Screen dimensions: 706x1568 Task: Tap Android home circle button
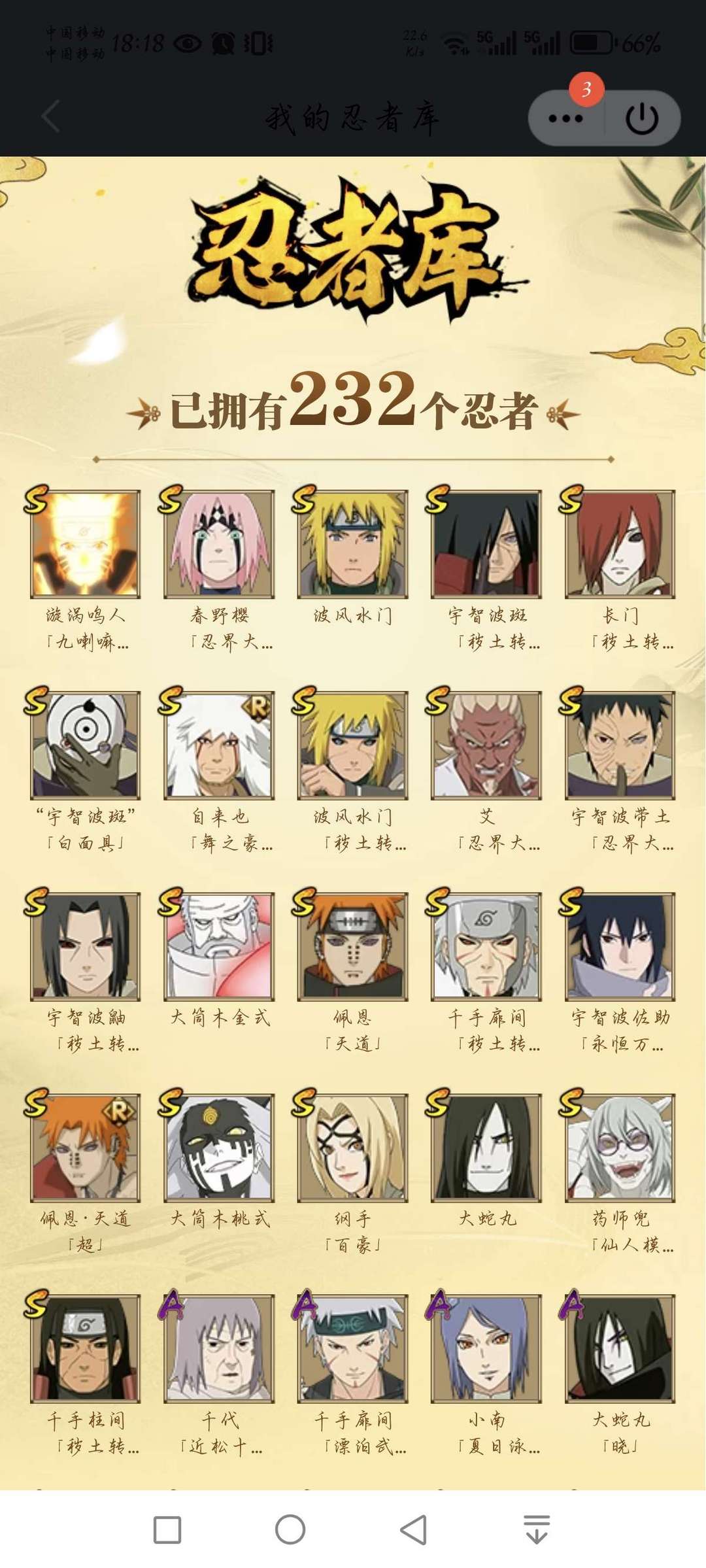(290, 1529)
